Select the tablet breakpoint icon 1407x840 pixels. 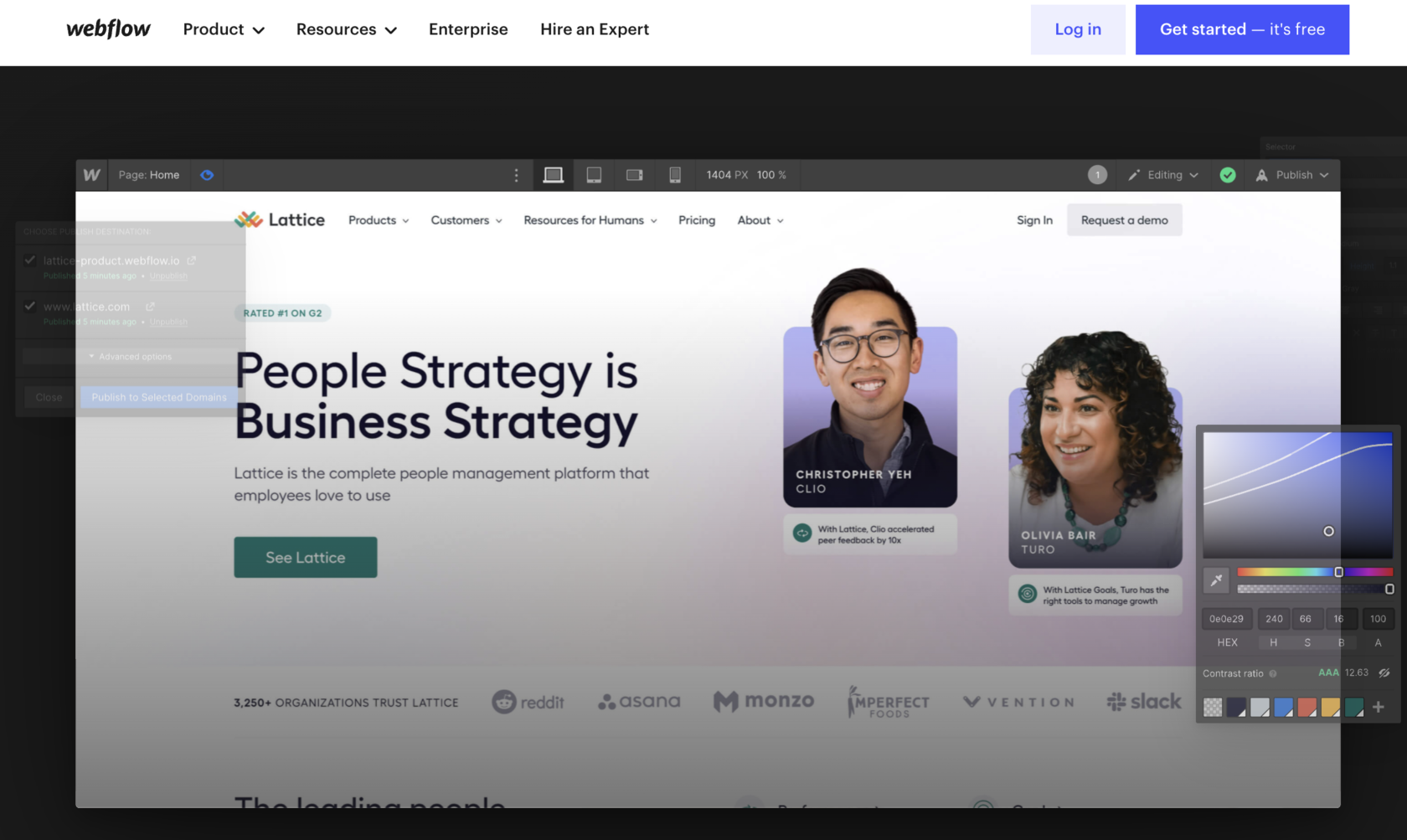[594, 175]
